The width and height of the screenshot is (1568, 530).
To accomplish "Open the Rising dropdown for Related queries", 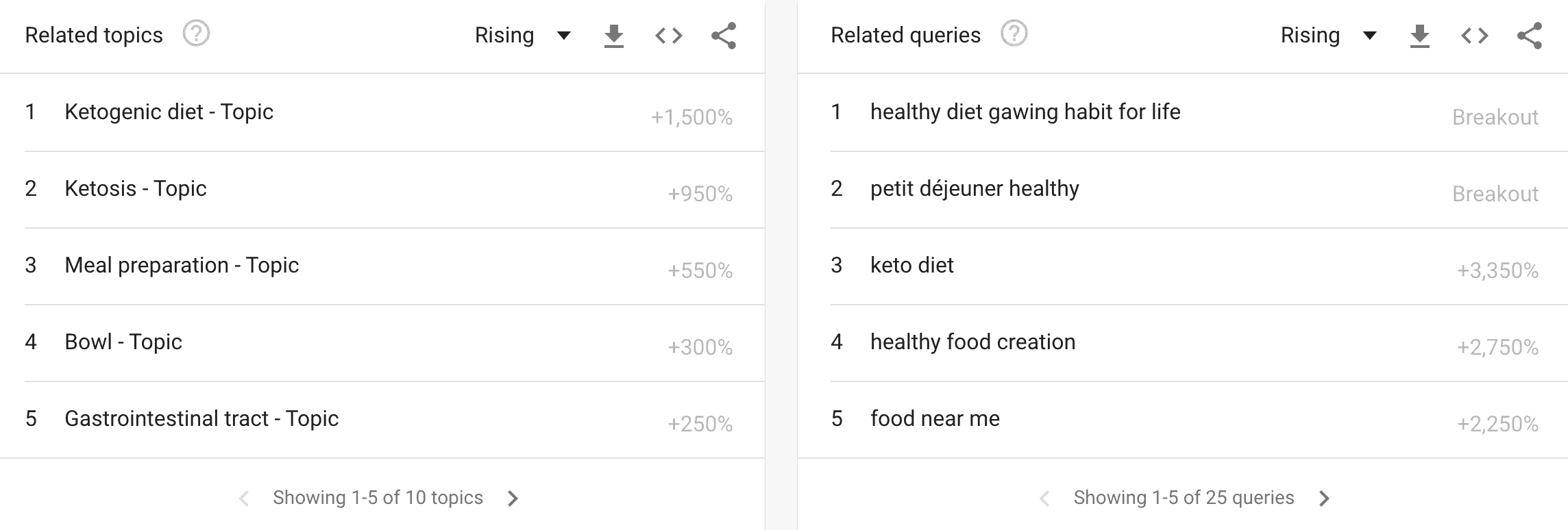I will pos(1326,36).
